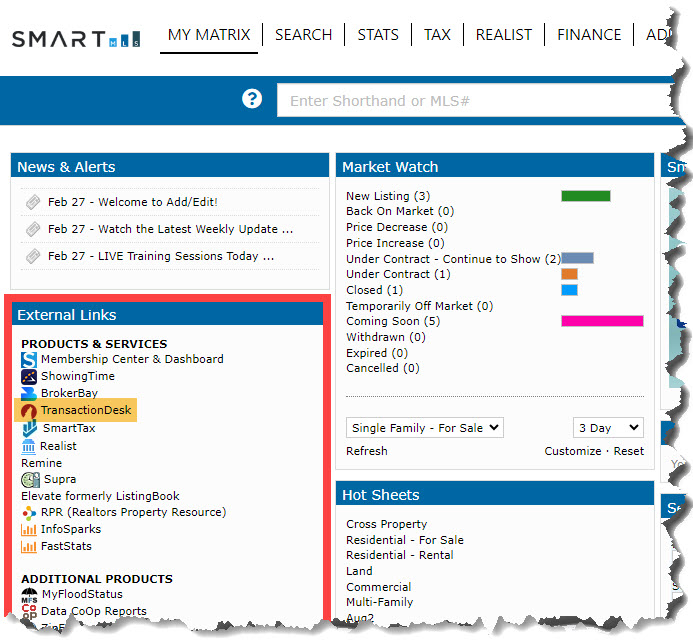Open the STATS menu
693x643 pixels.
click(378, 35)
